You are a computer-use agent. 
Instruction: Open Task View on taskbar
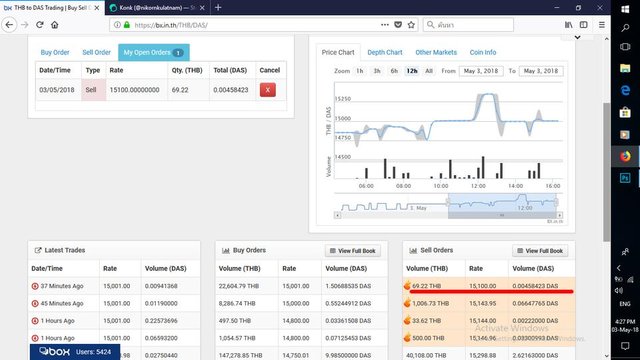(x=625, y=47)
